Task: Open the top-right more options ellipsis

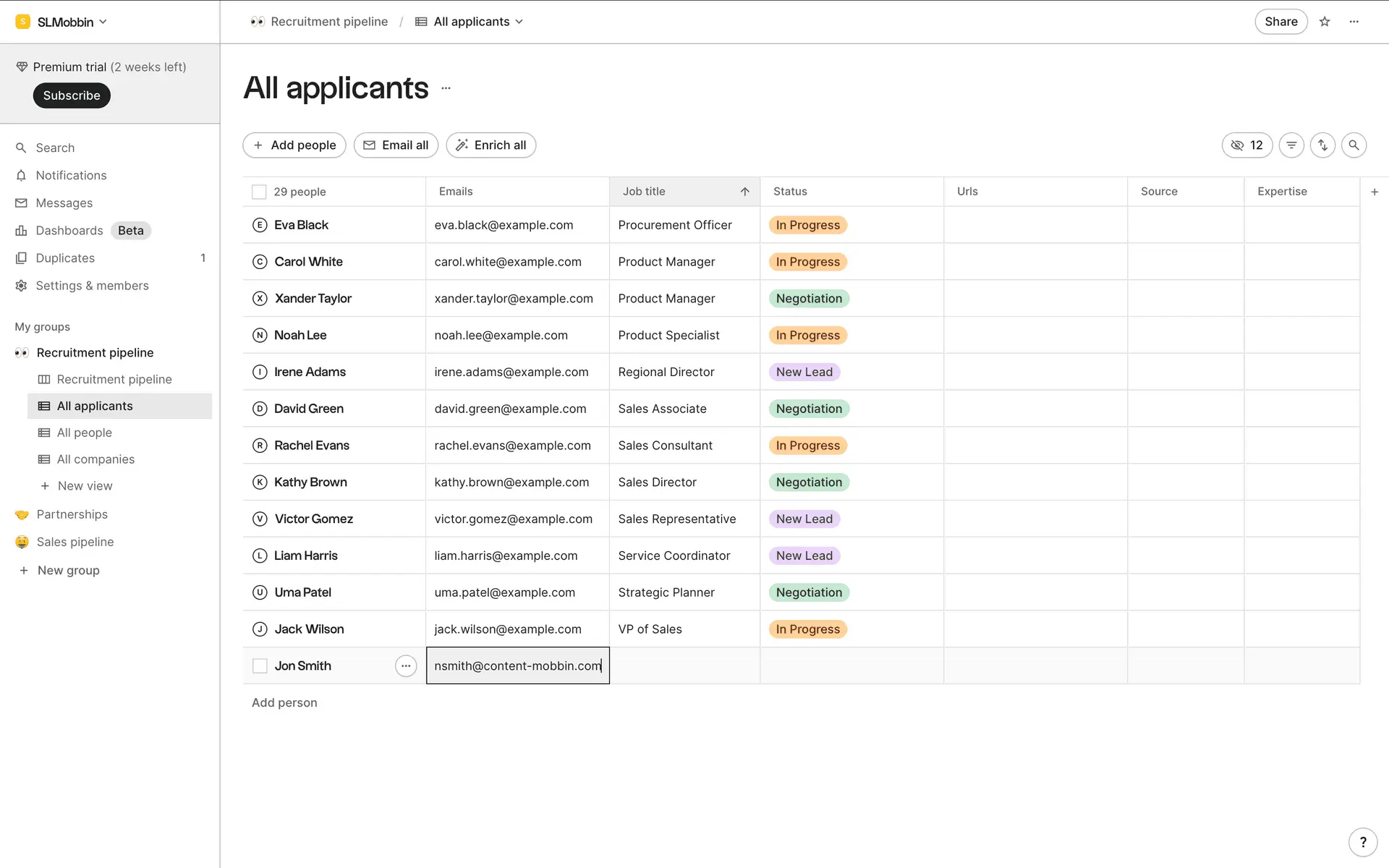Action: tap(1354, 22)
